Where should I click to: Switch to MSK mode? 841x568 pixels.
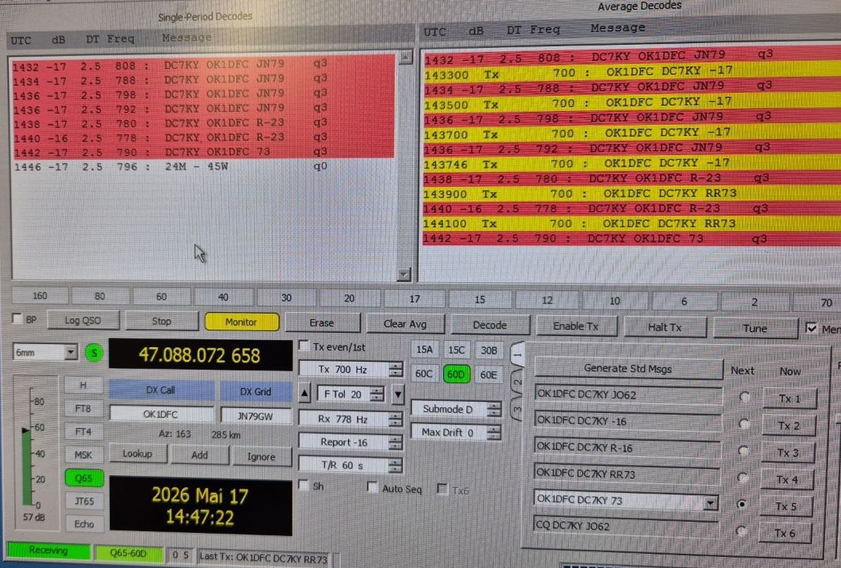(x=84, y=455)
